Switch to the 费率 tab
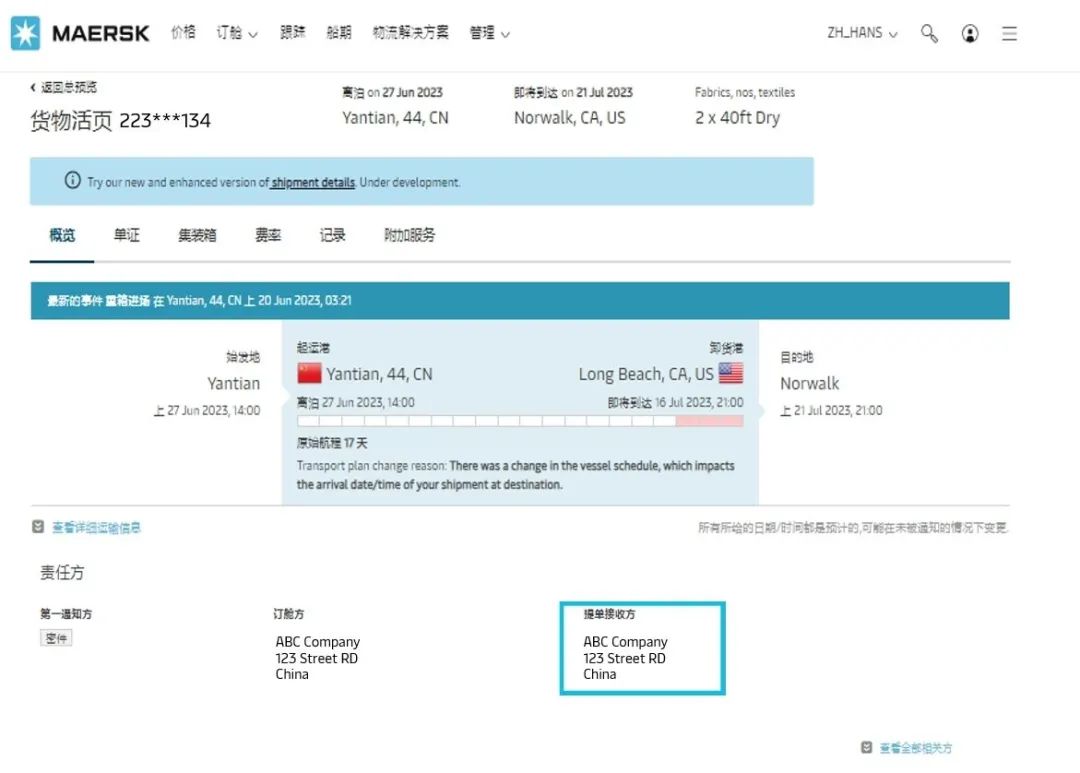 pyautogui.click(x=268, y=235)
